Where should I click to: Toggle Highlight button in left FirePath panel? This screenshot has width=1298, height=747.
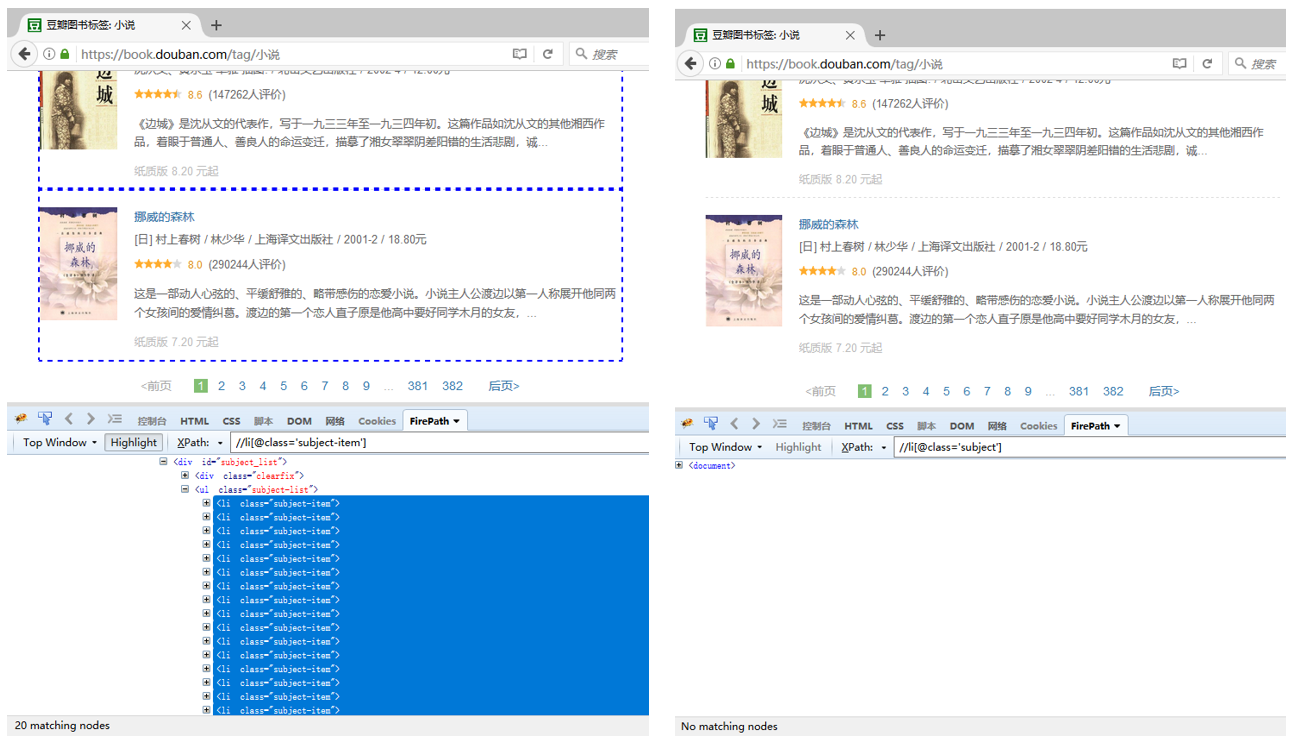[134, 442]
